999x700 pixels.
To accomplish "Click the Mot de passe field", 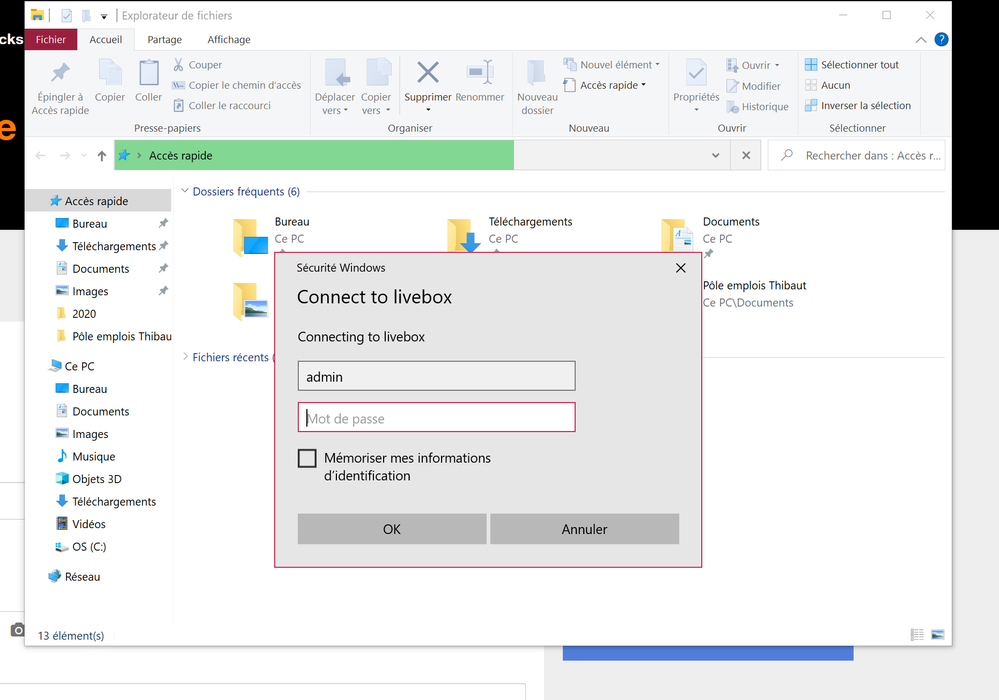I will coord(437,418).
